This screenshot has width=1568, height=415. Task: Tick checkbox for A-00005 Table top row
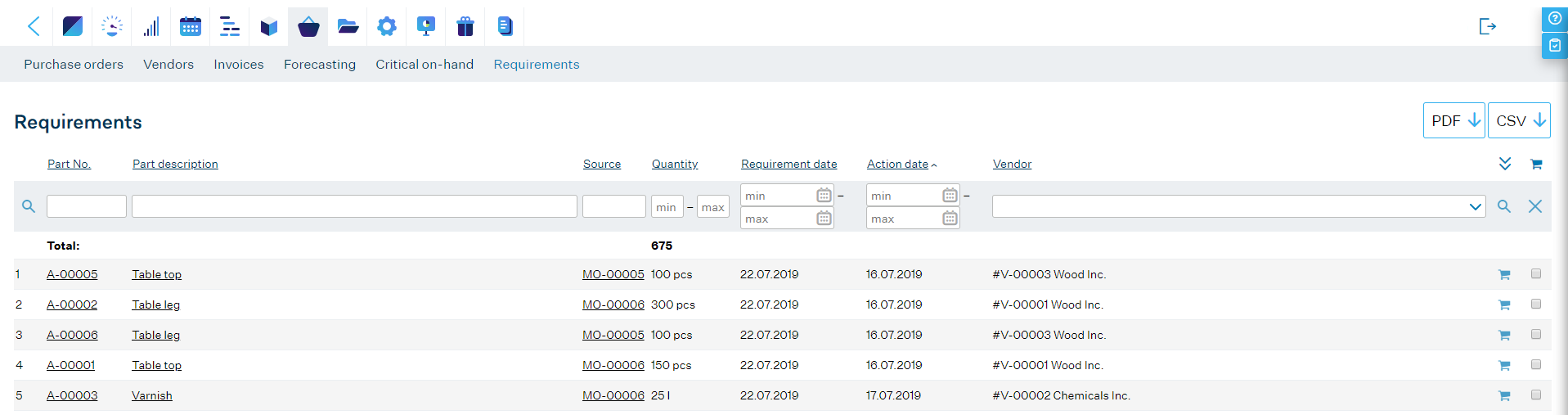click(1536, 274)
